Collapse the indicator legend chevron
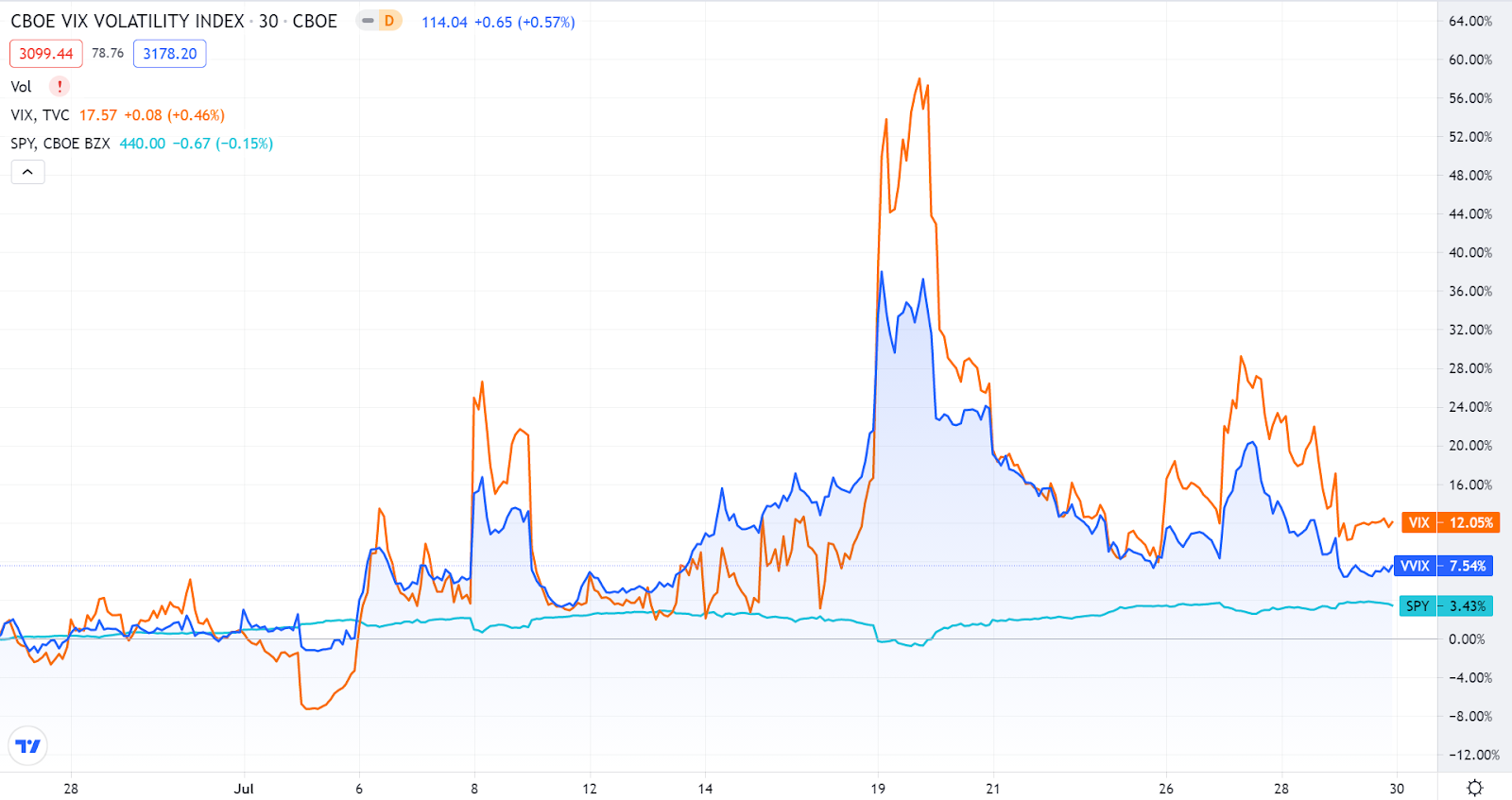The height and width of the screenshot is (800, 1512). tap(27, 172)
